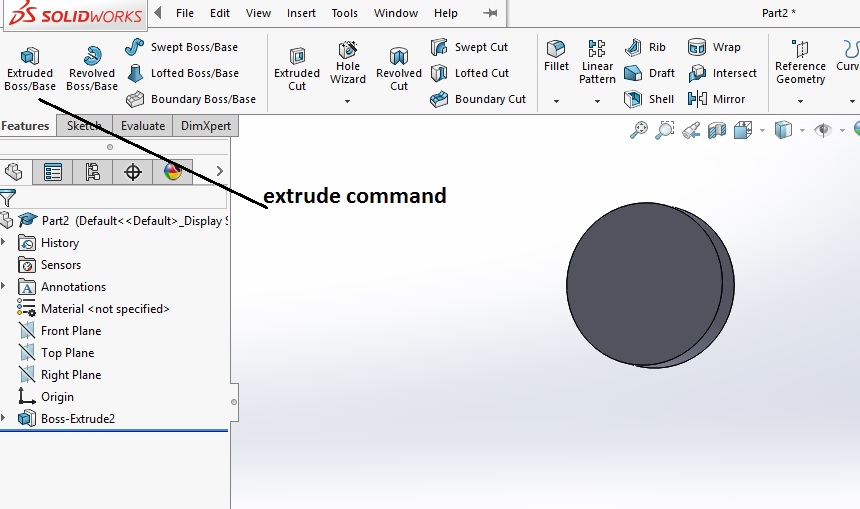Open the Window menu
This screenshot has height=509, width=860.
[396, 13]
